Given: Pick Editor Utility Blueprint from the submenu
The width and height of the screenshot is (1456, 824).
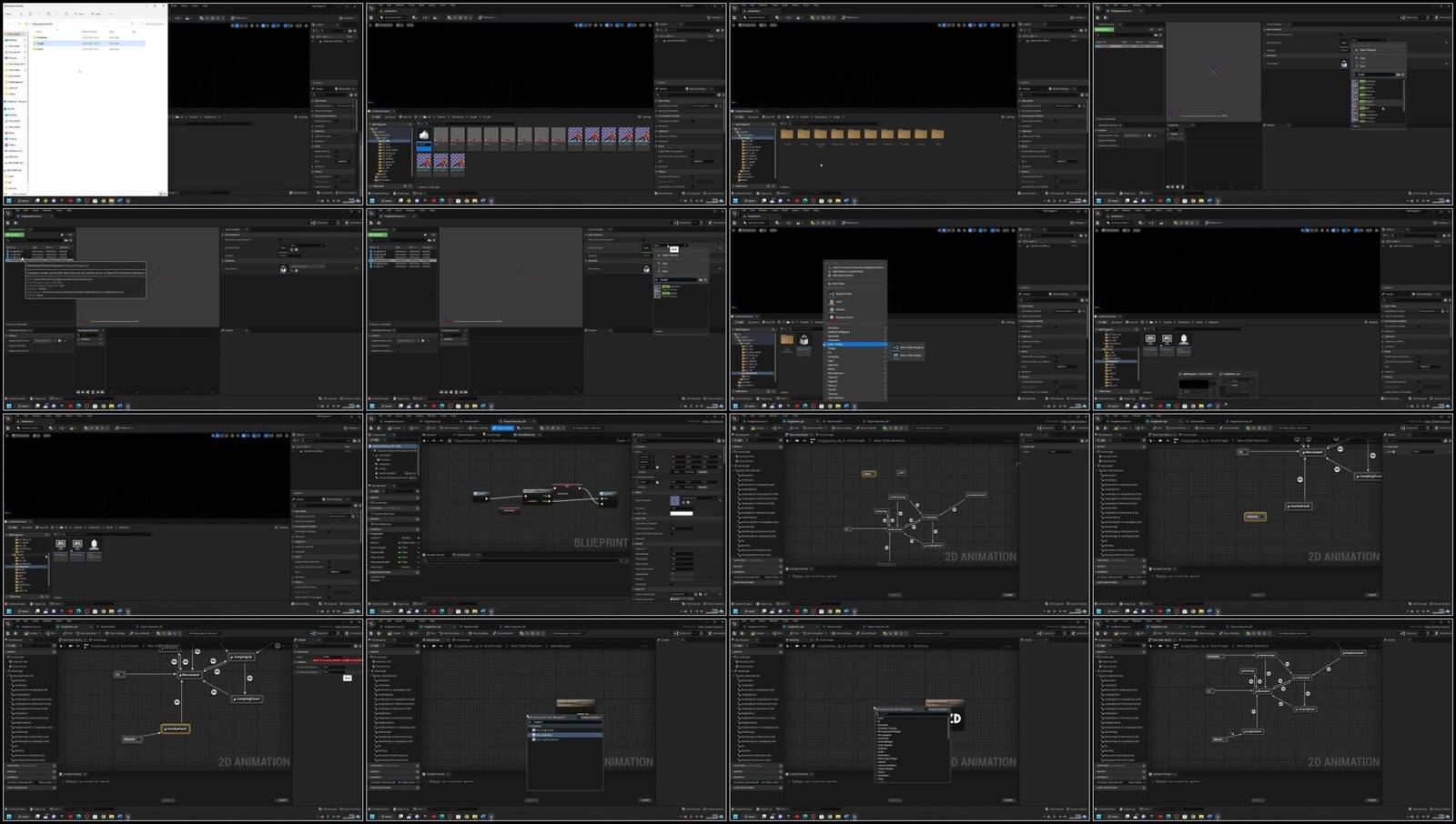Looking at the screenshot, I should 908,347.
